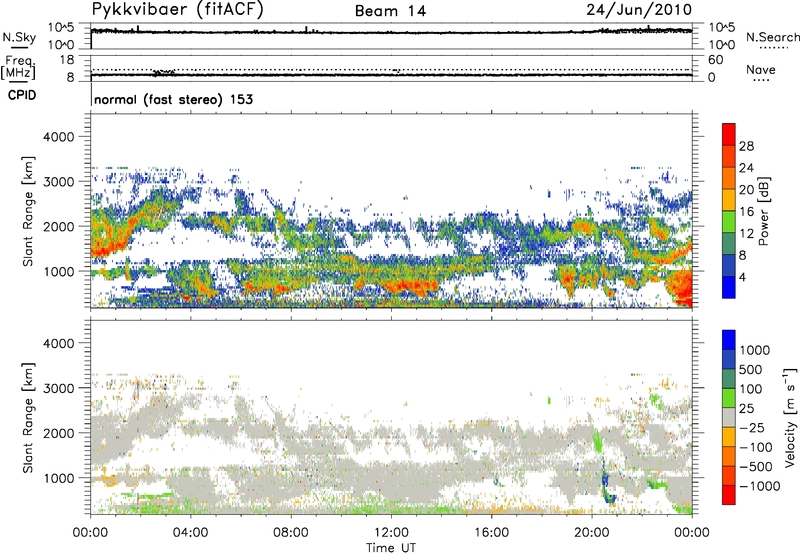Image resolution: width=800 pixels, height=554 pixels.
Task: Click the 'Power [dB]' colorbar label
Action: click(763, 211)
